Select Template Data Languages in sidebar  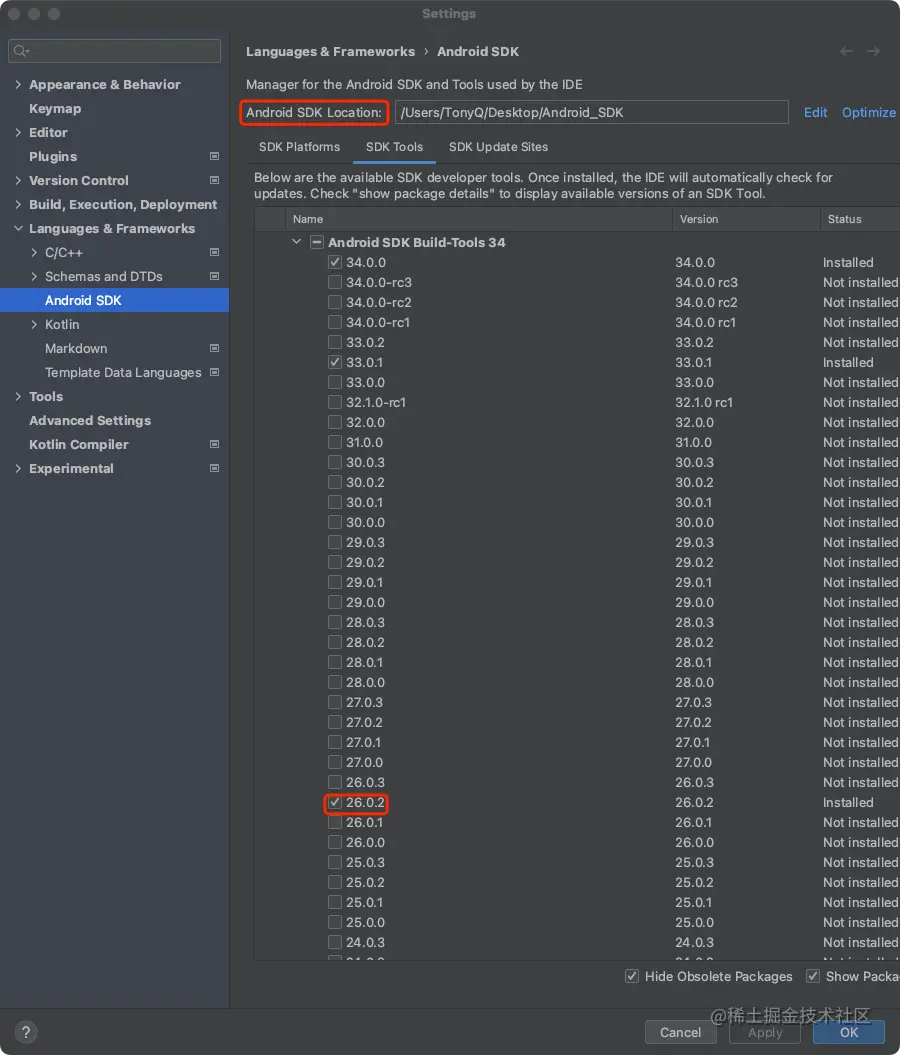click(123, 372)
